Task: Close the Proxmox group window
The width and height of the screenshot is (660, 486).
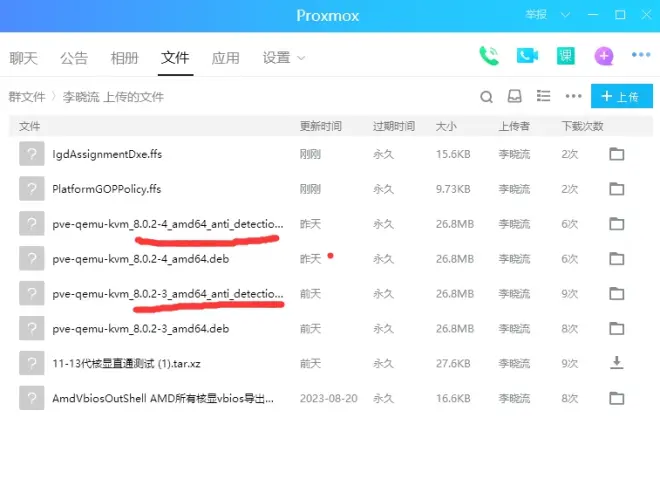Action: [x=646, y=15]
